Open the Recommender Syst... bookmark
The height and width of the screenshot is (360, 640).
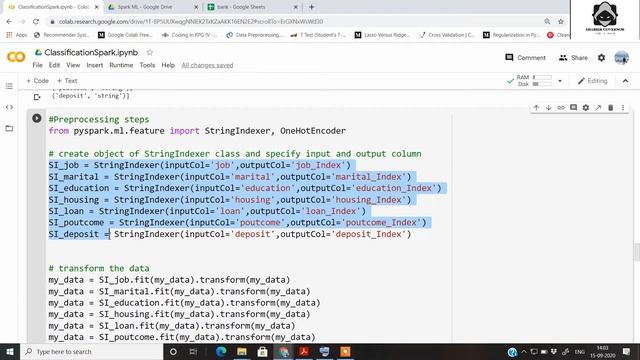(62, 35)
